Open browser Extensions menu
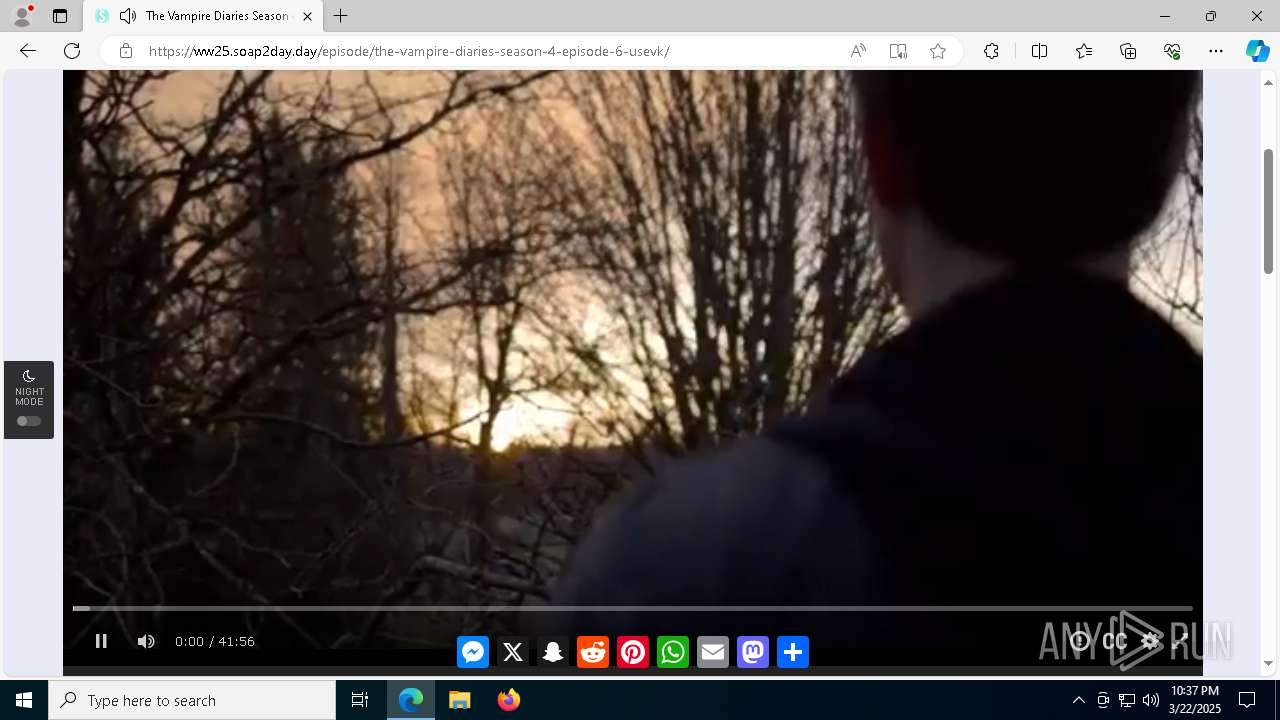The height and width of the screenshot is (720, 1280). 991,51
